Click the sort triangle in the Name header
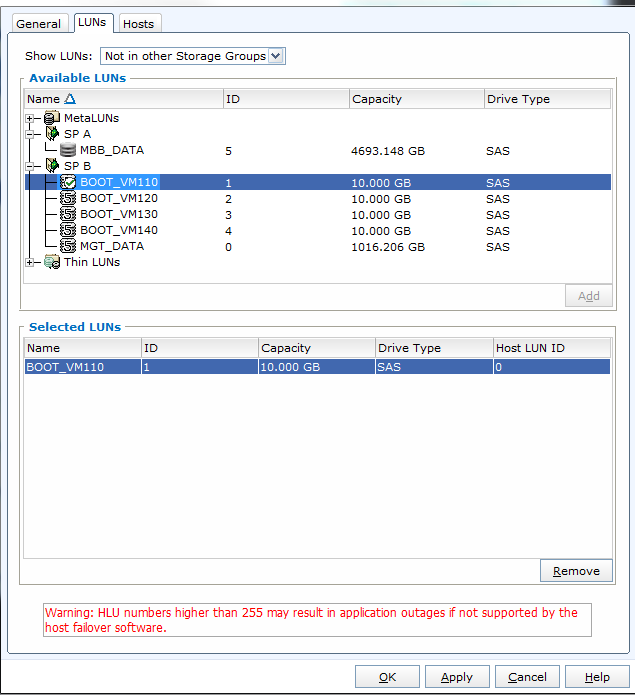Image resolution: width=635 pixels, height=695 pixels. (70, 98)
